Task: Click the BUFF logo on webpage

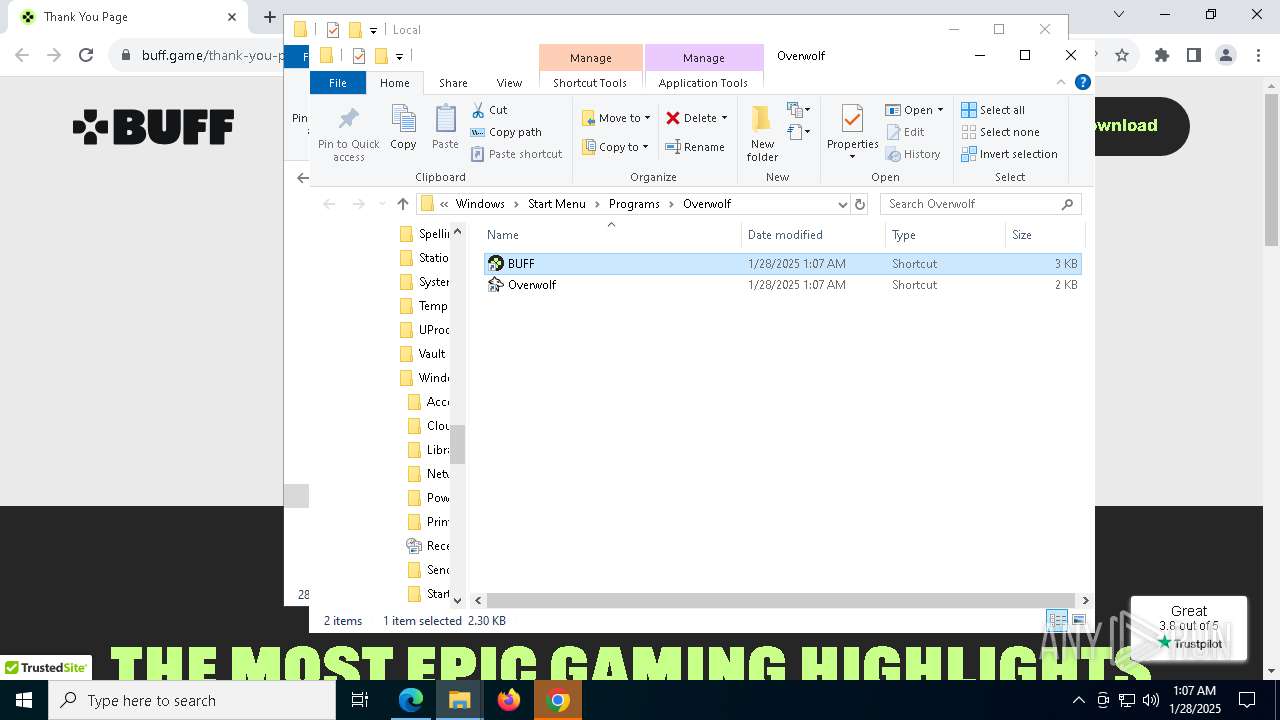Action: pyautogui.click(x=153, y=127)
